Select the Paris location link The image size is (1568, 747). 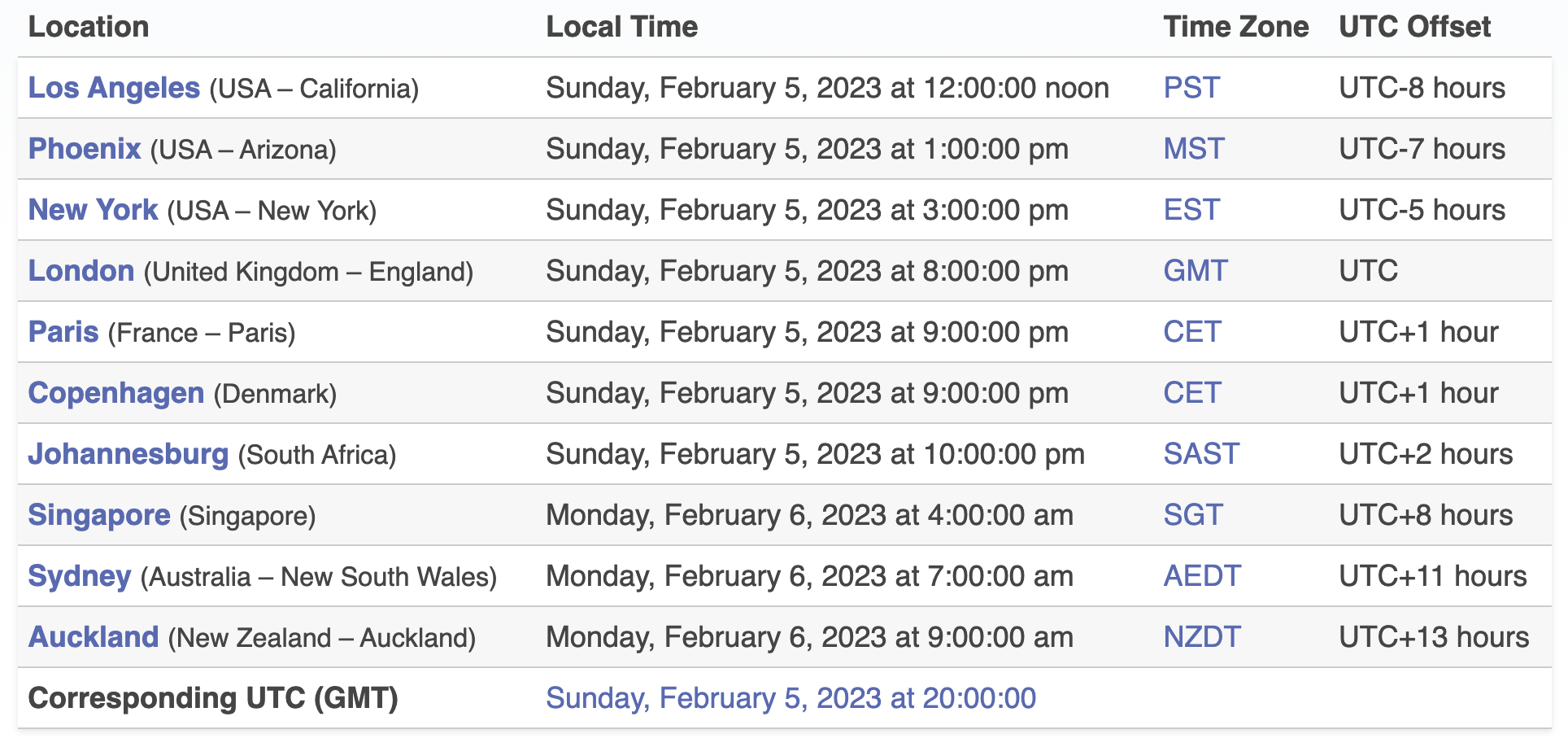tap(63, 332)
